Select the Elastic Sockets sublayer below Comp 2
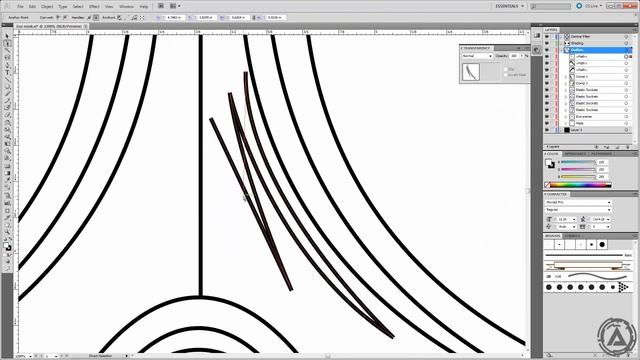 [587, 90]
